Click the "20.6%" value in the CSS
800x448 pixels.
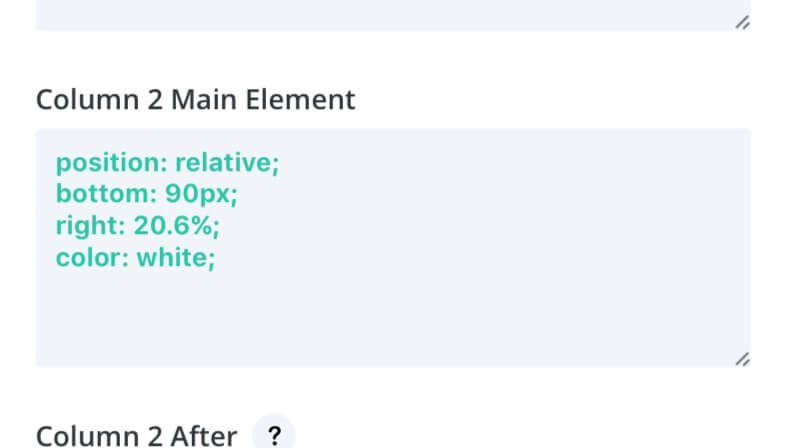pos(173,226)
